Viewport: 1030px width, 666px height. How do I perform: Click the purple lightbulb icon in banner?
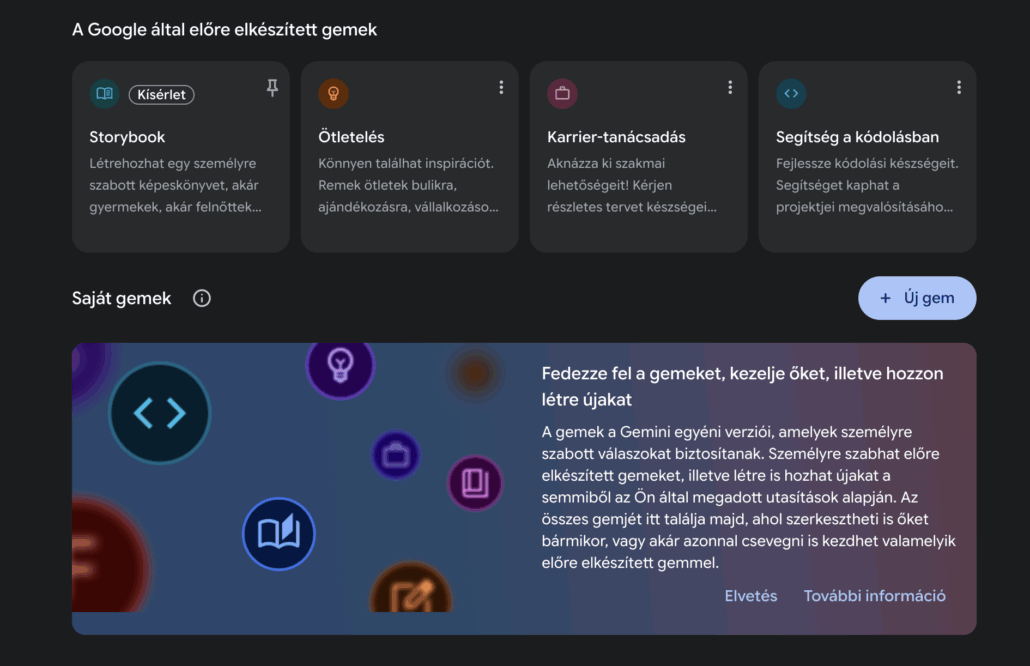coord(340,366)
